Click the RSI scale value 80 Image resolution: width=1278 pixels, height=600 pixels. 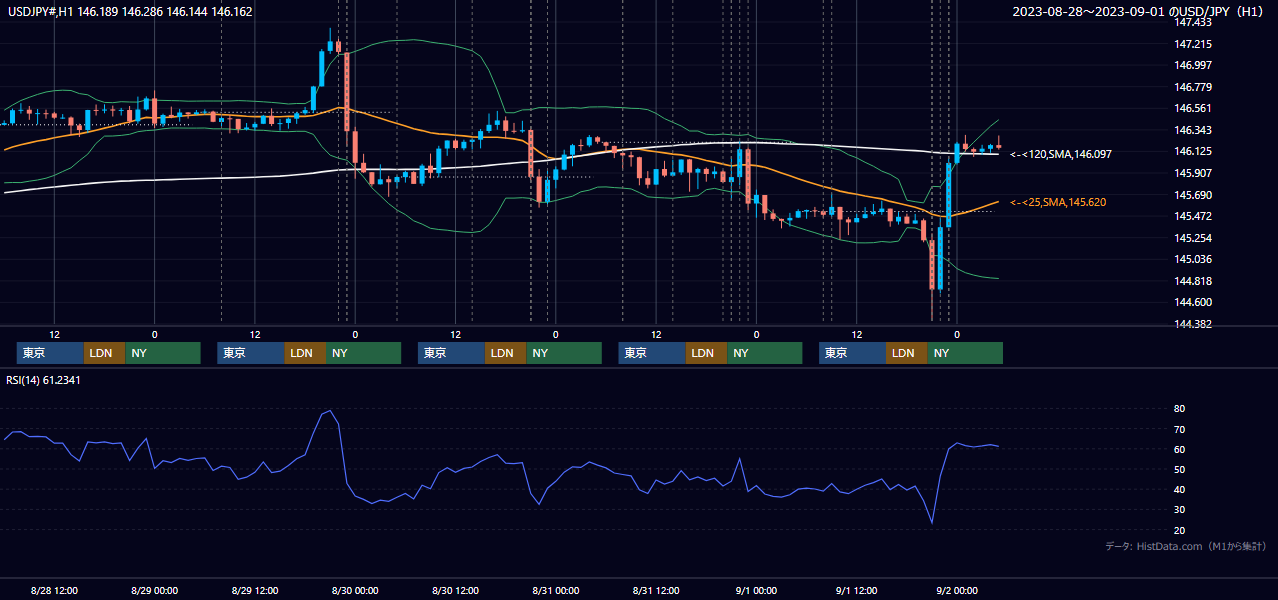pyautogui.click(x=1180, y=409)
